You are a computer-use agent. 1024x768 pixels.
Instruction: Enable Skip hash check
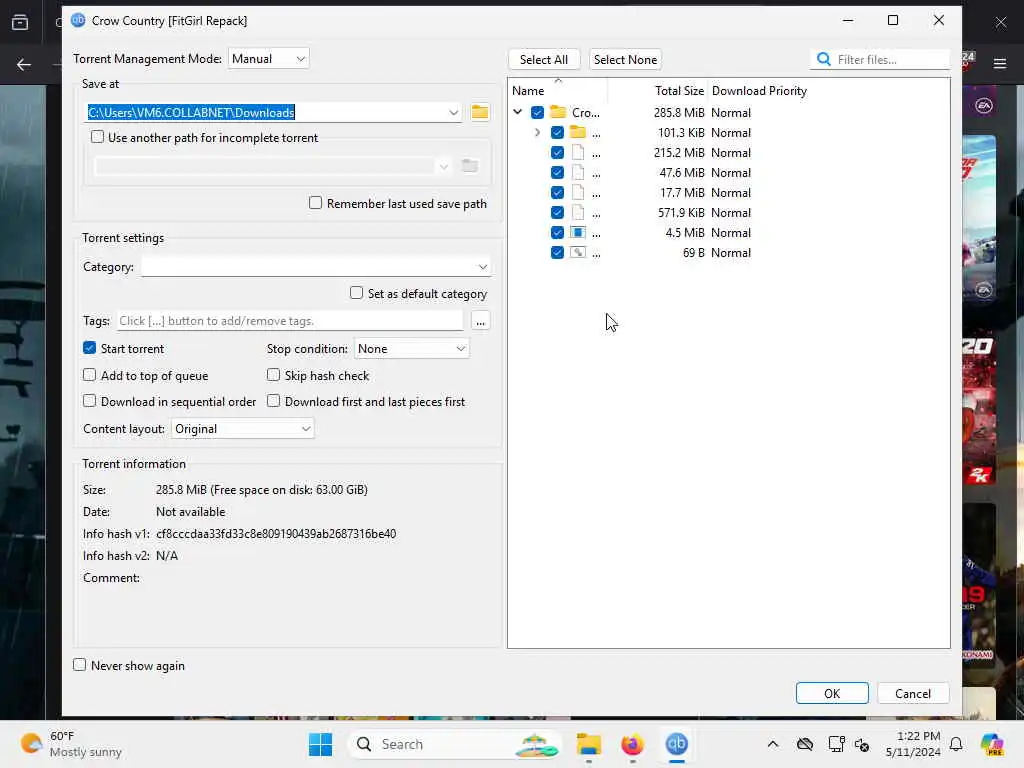pos(274,375)
